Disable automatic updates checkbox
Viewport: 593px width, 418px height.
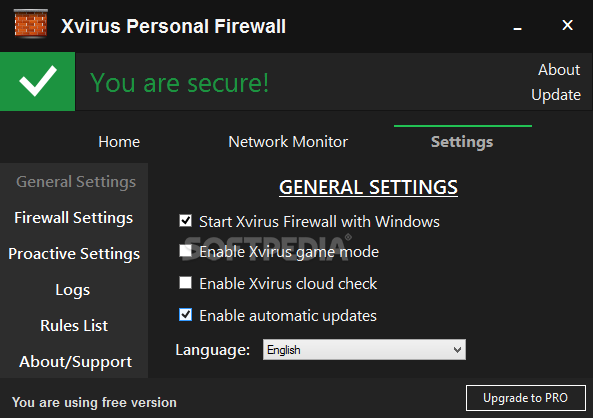[x=185, y=315]
